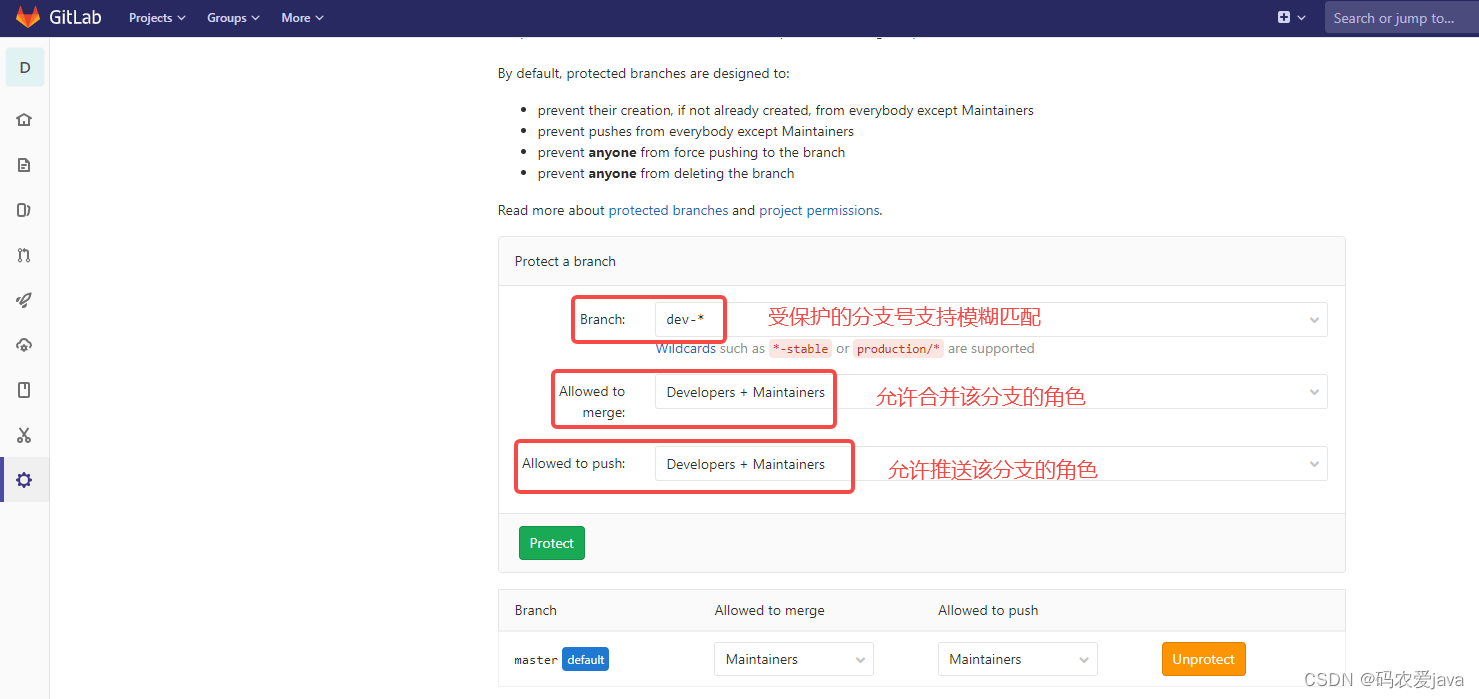Expand the Allowed to push dropdown in form

click(991, 464)
